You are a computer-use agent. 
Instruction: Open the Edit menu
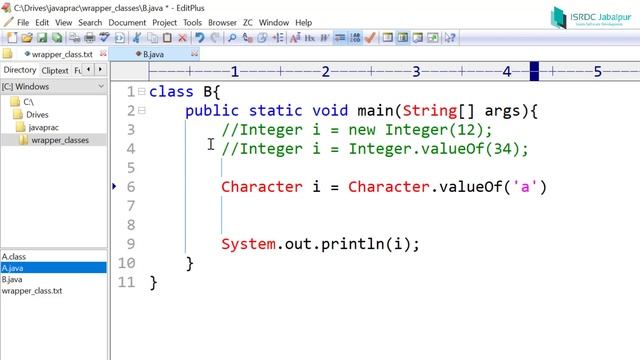coord(42,22)
